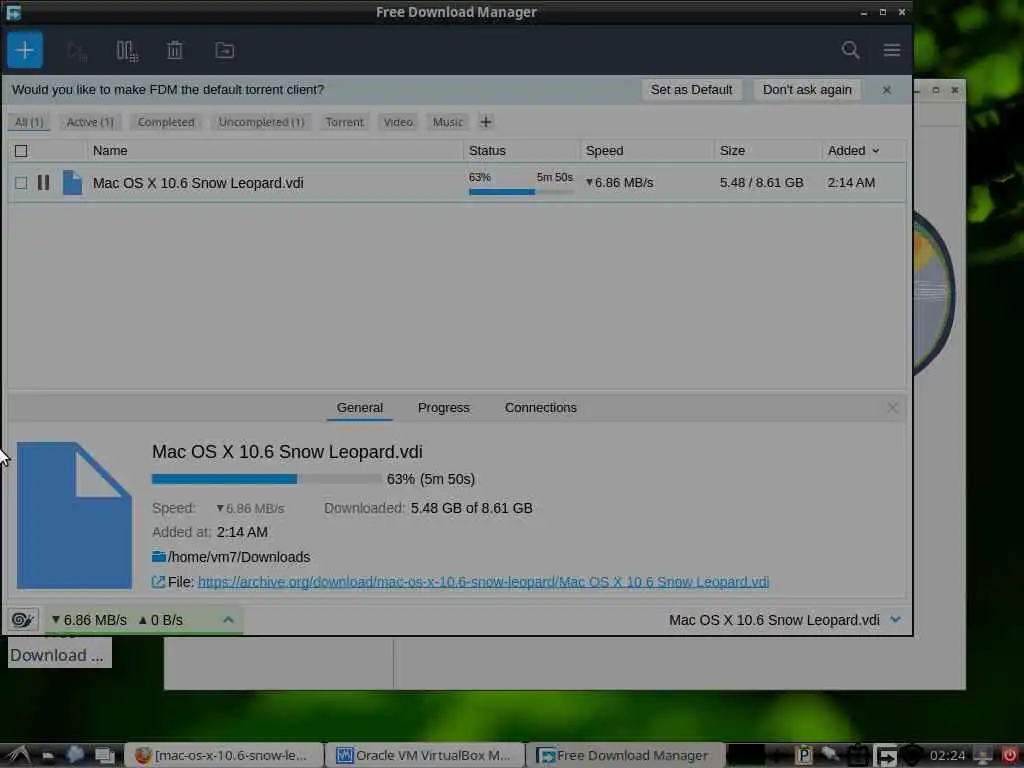Screen dimensions: 1024x768
Task: Sort by the Added column header
Action: click(854, 151)
